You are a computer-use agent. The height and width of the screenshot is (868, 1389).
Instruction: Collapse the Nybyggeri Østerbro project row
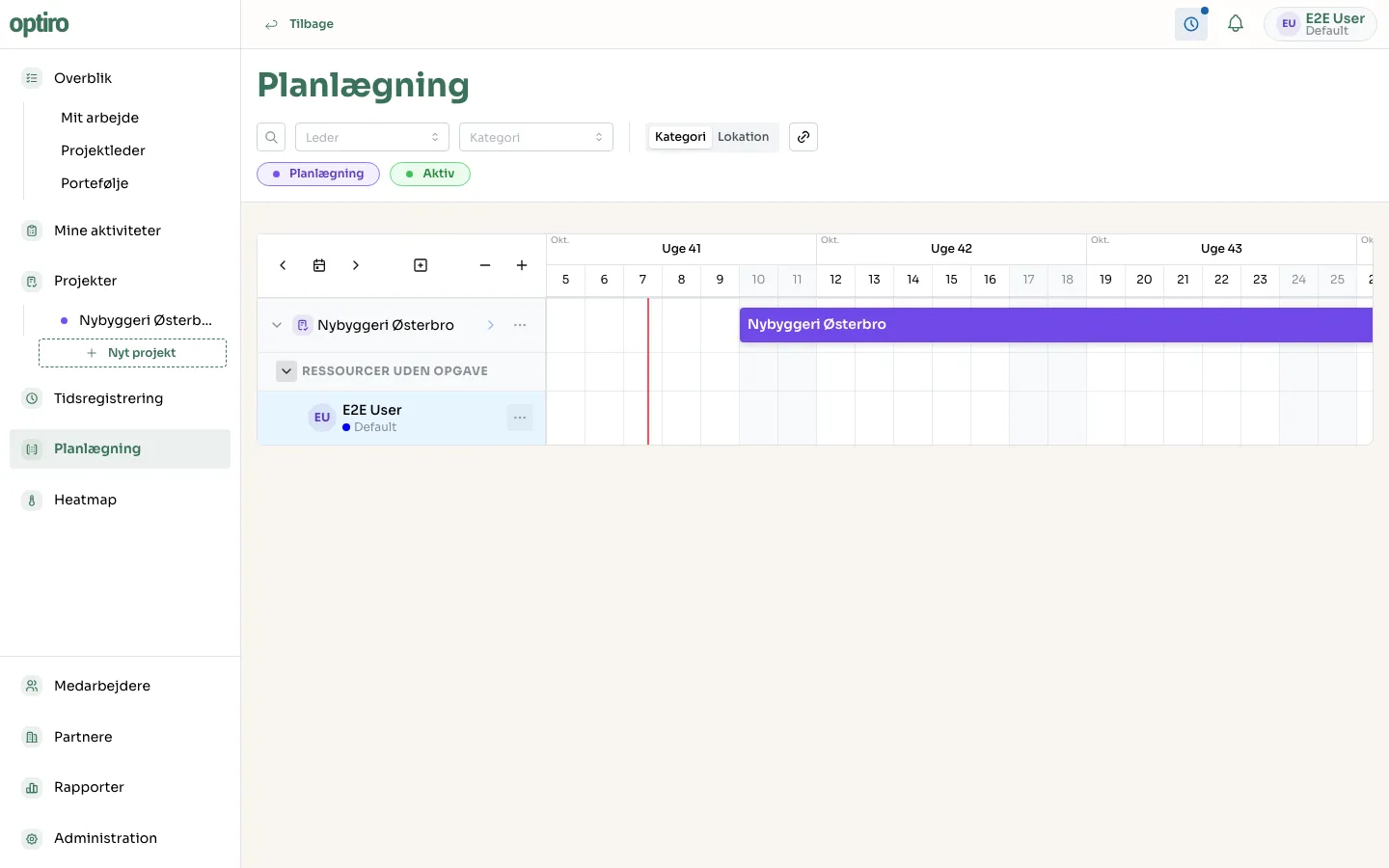point(277,325)
